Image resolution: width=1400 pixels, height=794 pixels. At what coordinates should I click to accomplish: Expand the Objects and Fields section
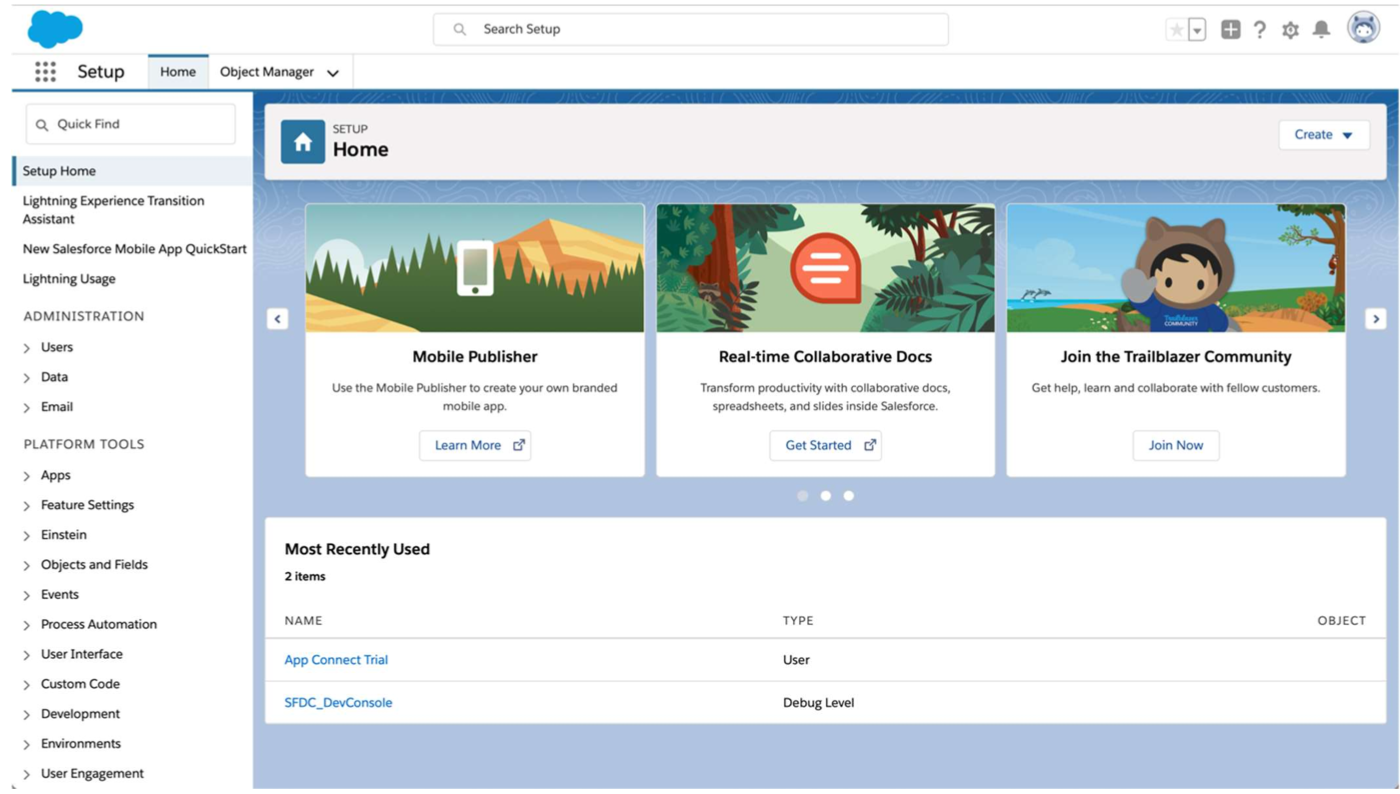tap(27, 566)
